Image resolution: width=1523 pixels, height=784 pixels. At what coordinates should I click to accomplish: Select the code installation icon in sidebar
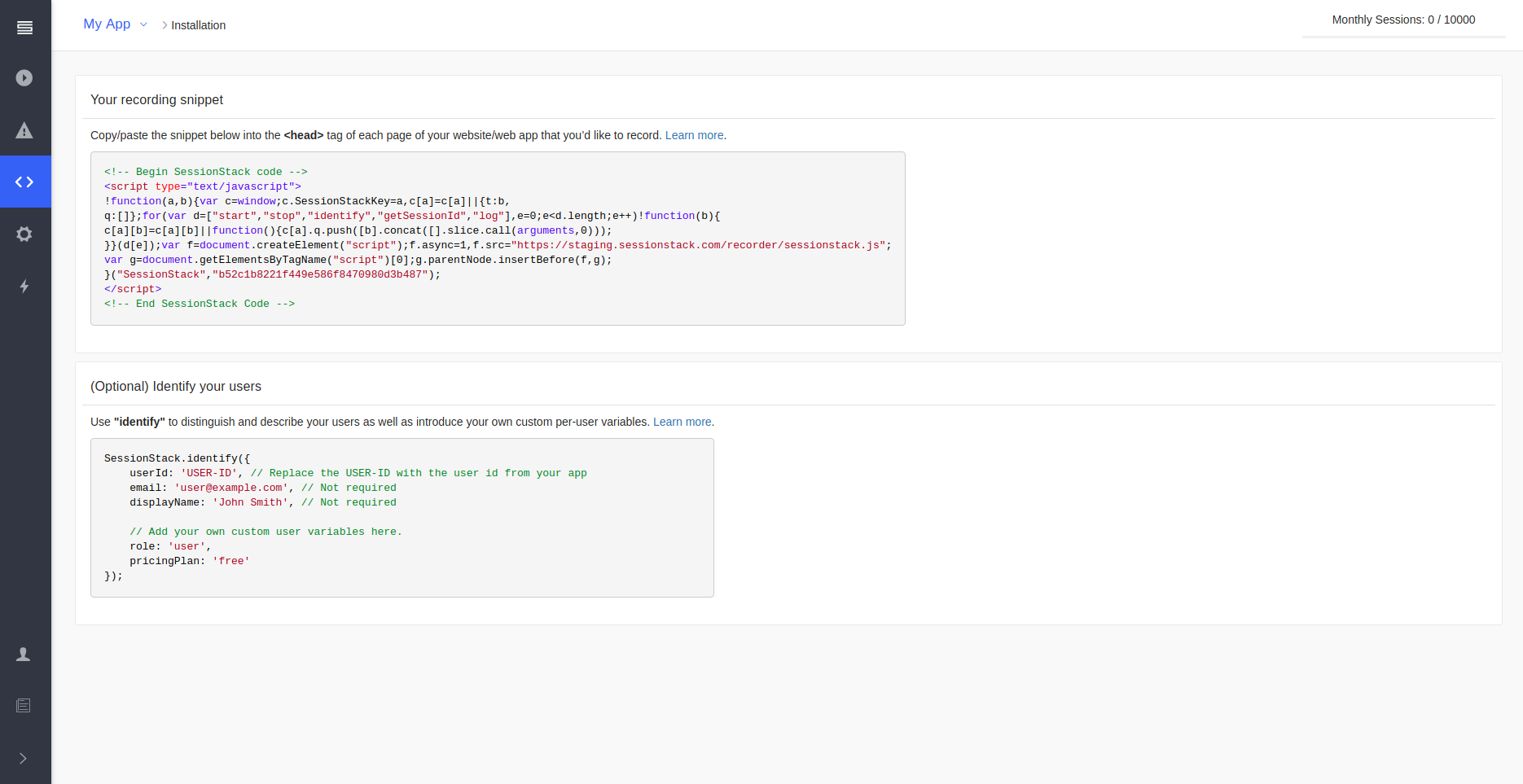24,182
